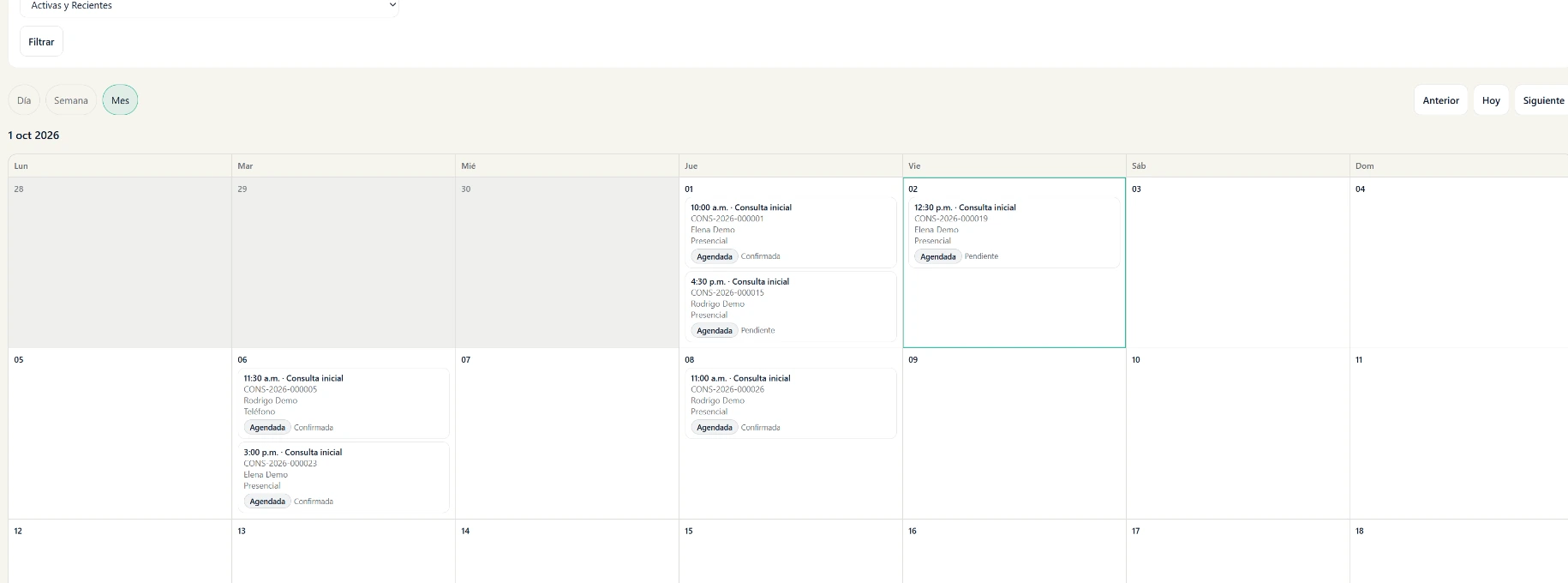Image resolution: width=1568 pixels, height=583 pixels.
Task: Click Agendada badge on 11:30 a.m. card
Action: (267, 428)
